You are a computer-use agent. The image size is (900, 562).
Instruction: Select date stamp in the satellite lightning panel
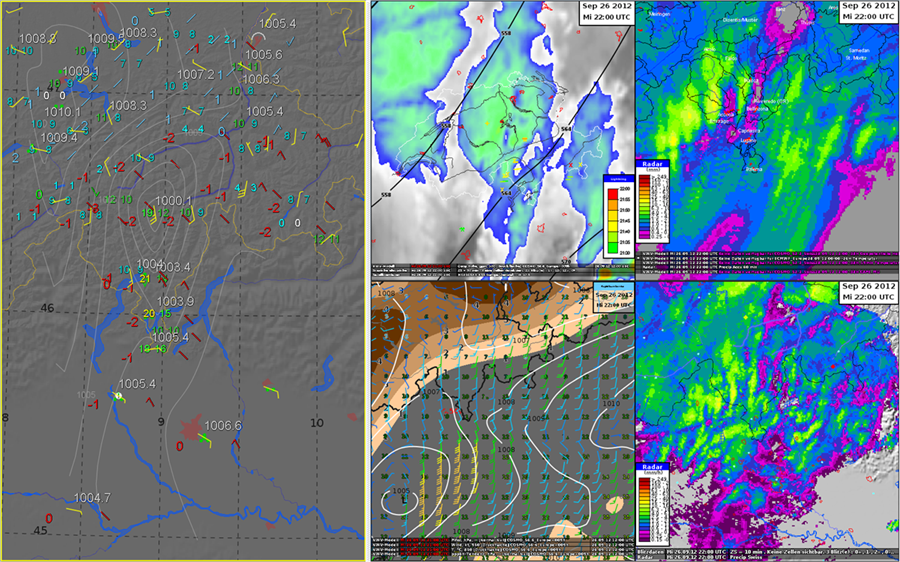click(607, 11)
